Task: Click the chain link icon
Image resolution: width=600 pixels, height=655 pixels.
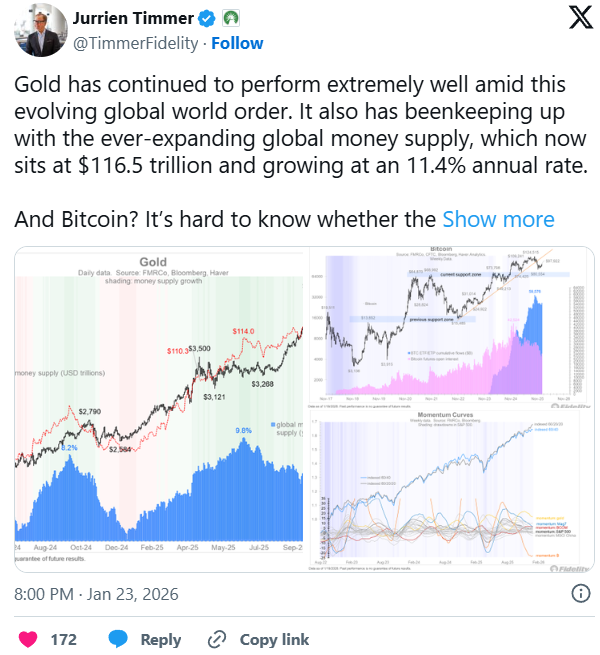Action: 217,639
